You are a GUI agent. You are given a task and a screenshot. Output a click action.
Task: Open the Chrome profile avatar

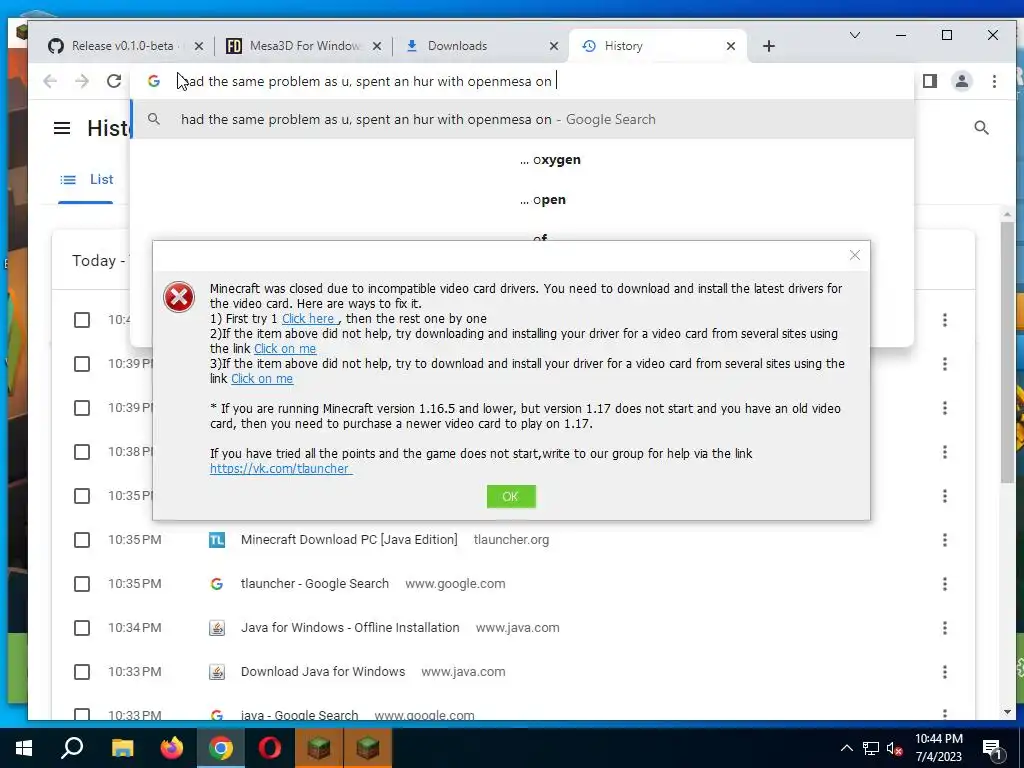(x=961, y=81)
